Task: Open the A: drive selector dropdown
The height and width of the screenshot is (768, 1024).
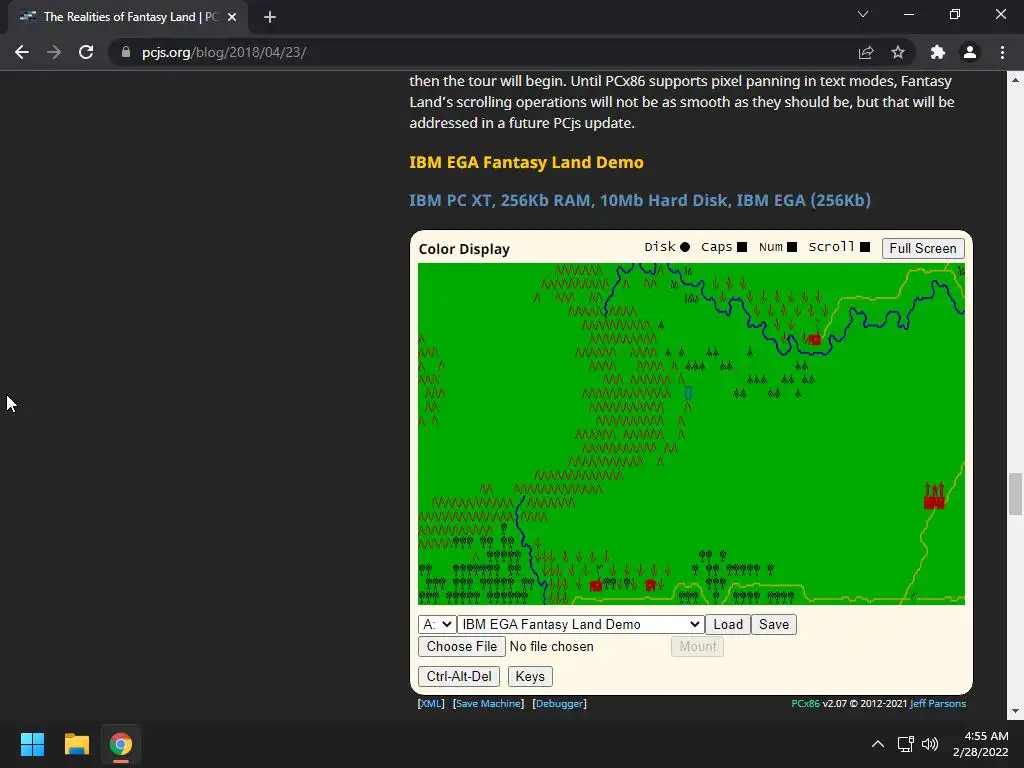Action: coord(437,624)
